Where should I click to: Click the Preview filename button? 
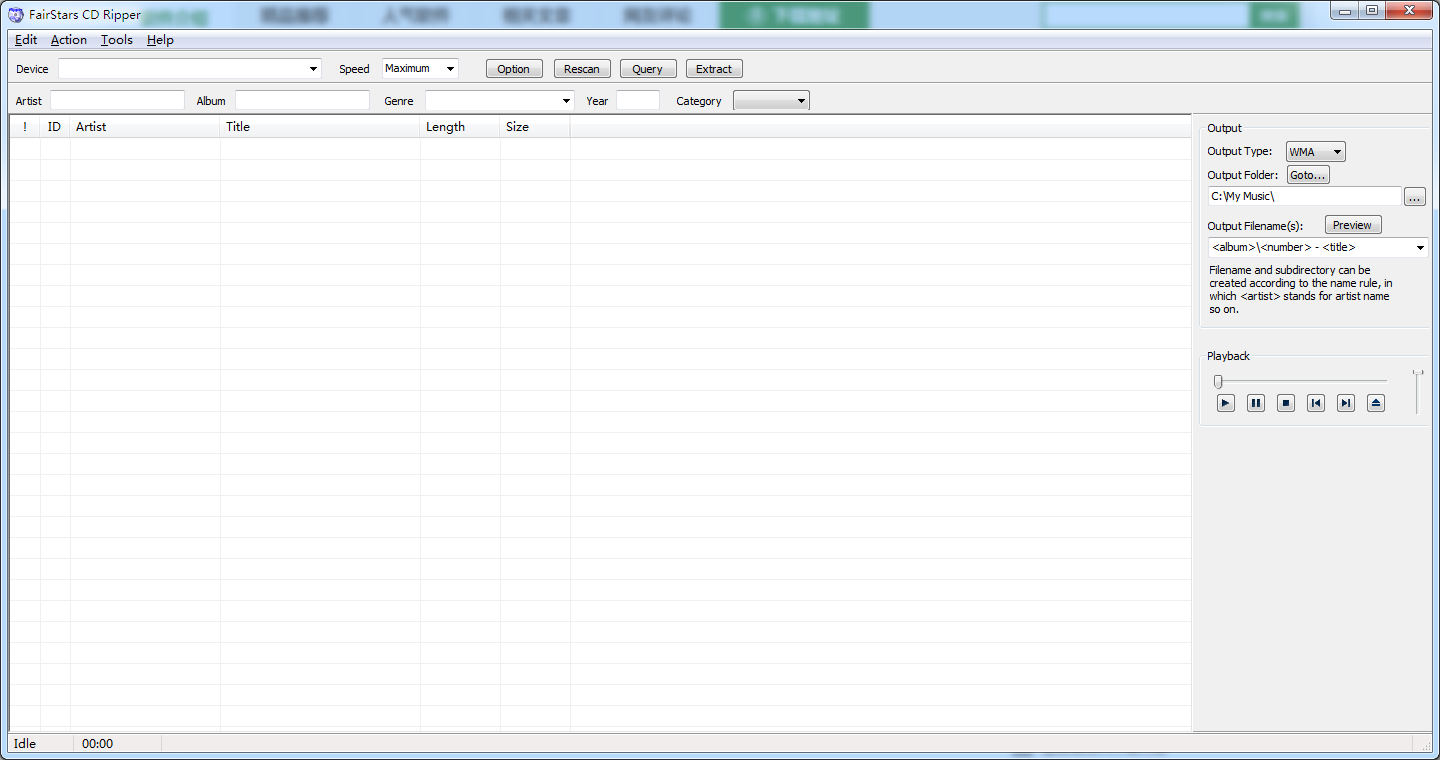click(x=1353, y=225)
